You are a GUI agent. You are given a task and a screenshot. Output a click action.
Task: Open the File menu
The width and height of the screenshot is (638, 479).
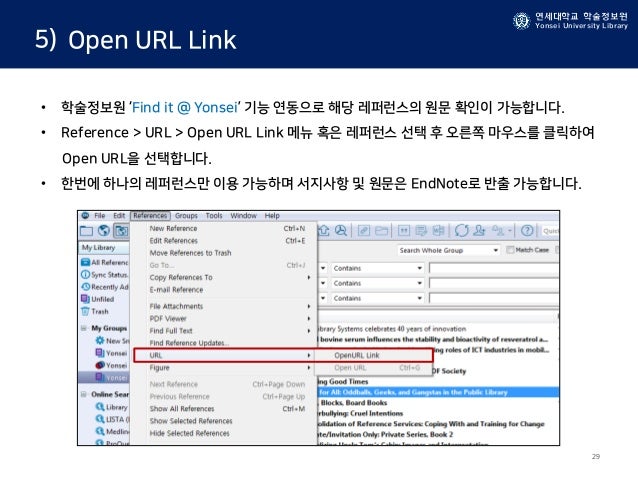(x=100, y=216)
